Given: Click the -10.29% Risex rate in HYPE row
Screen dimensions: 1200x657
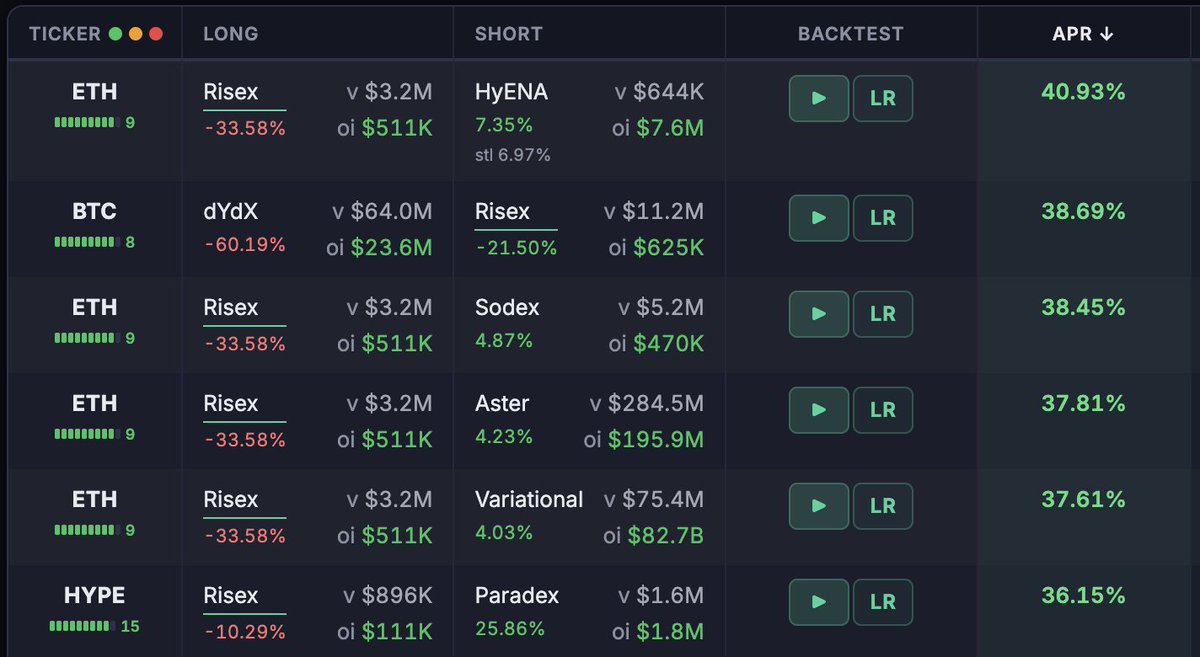Looking at the screenshot, I should pos(245,632).
